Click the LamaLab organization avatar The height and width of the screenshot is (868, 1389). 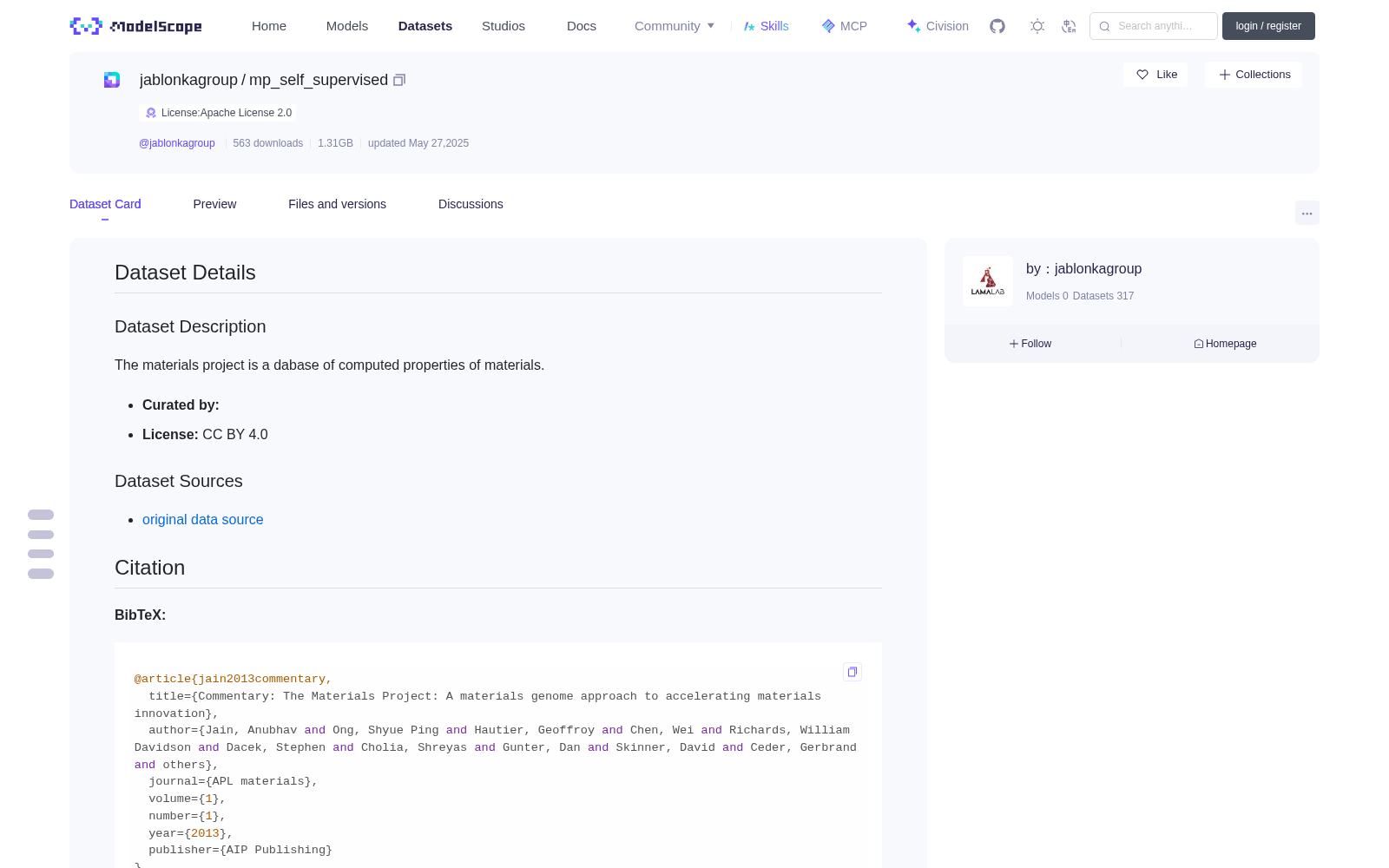988,281
